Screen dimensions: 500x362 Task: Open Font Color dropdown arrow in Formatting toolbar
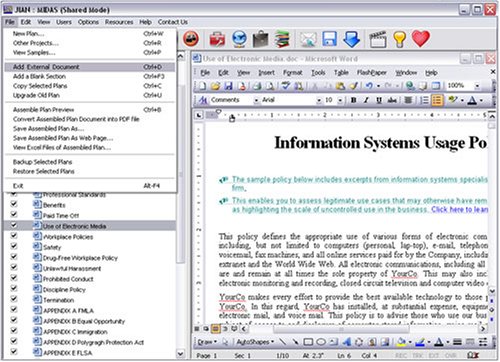pyautogui.click(x=481, y=100)
